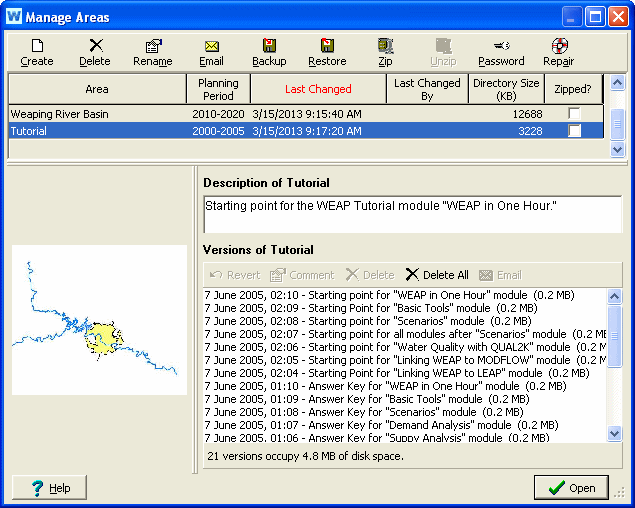Click the 2000-2005 planning period cell
The image size is (635, 508).
coord(218,131)
